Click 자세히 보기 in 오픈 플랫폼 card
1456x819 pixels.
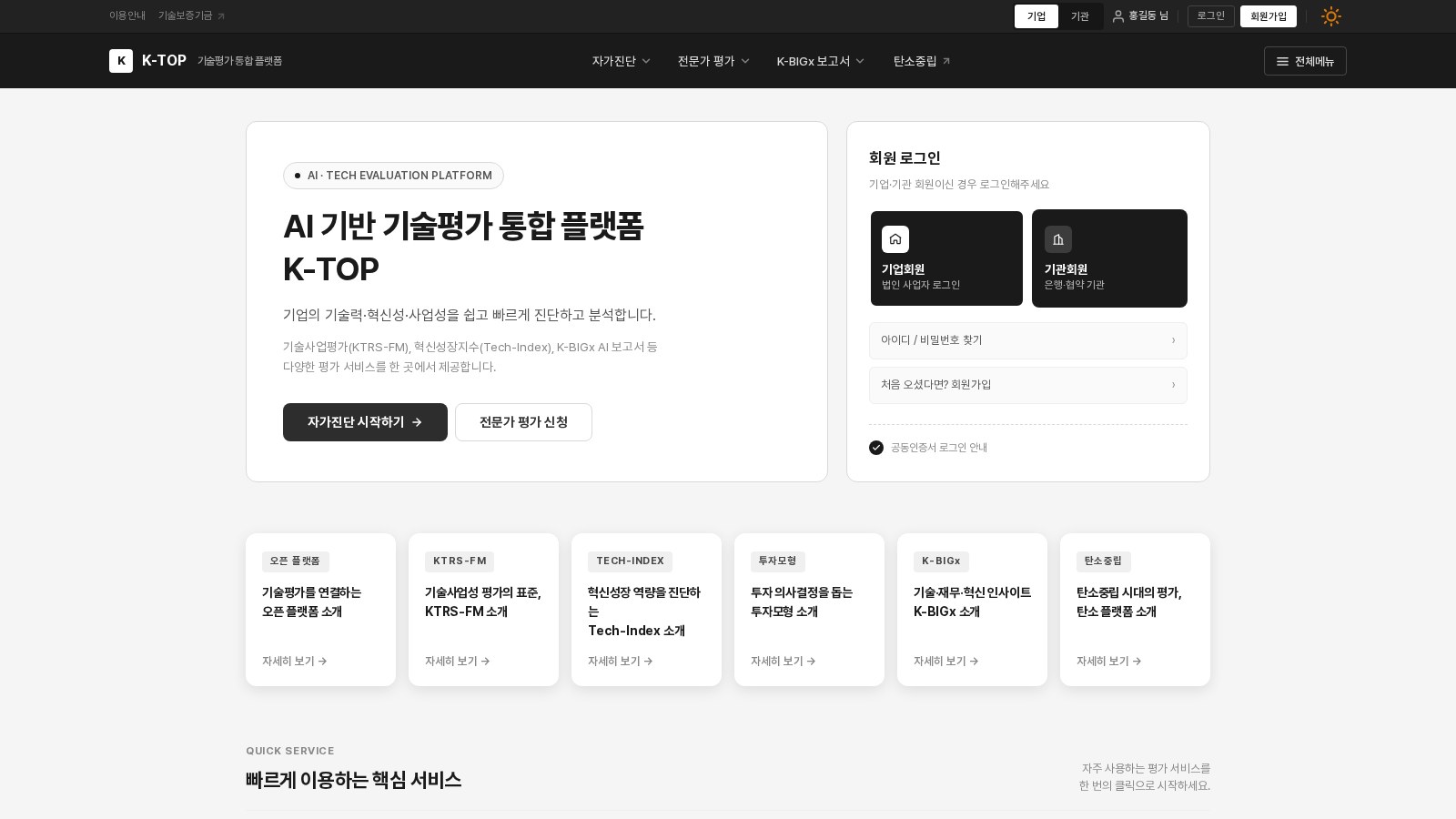point(295,662)
